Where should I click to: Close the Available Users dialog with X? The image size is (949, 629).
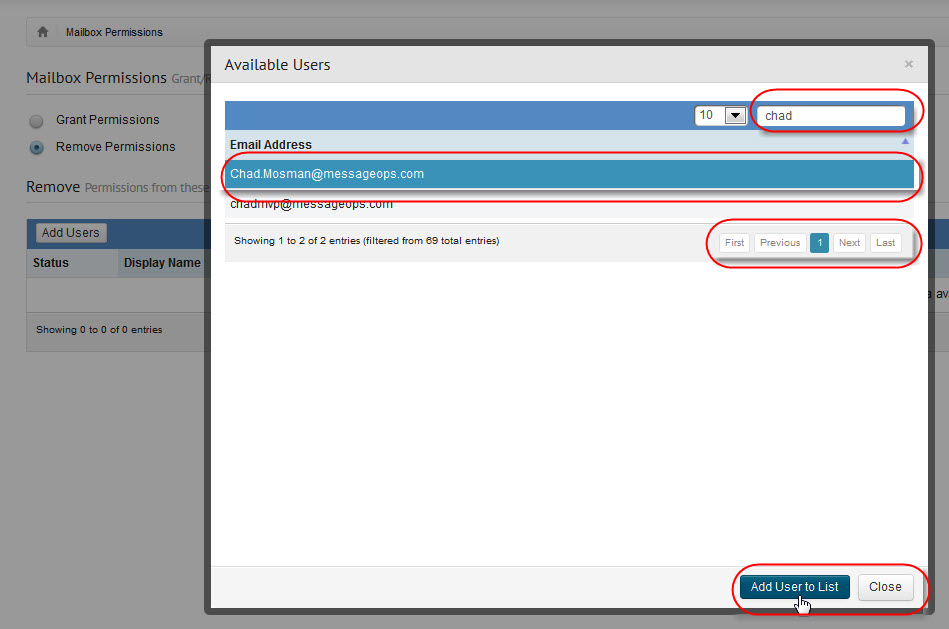908,64
